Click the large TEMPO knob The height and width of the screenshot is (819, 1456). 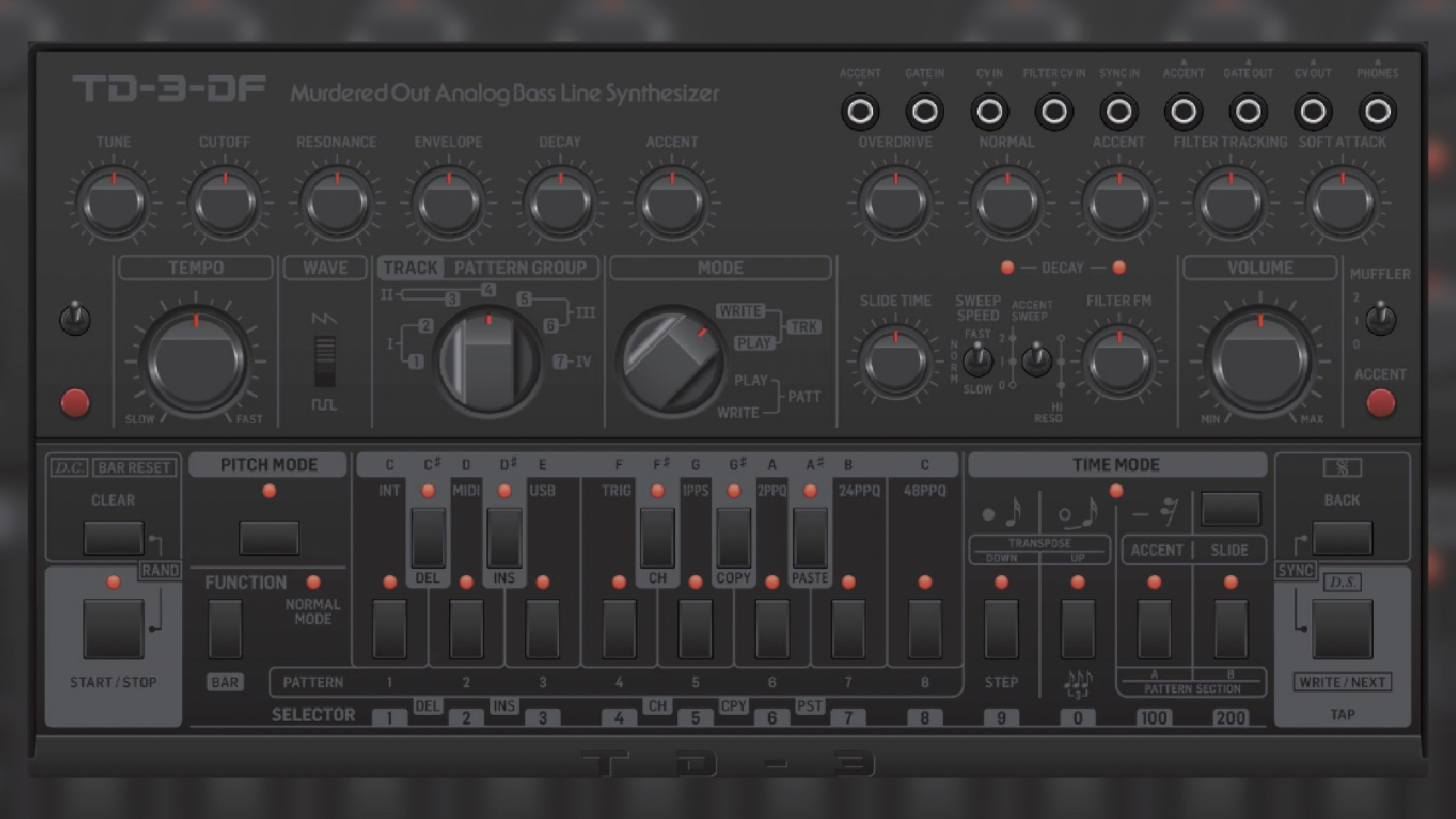coord(196,361)
